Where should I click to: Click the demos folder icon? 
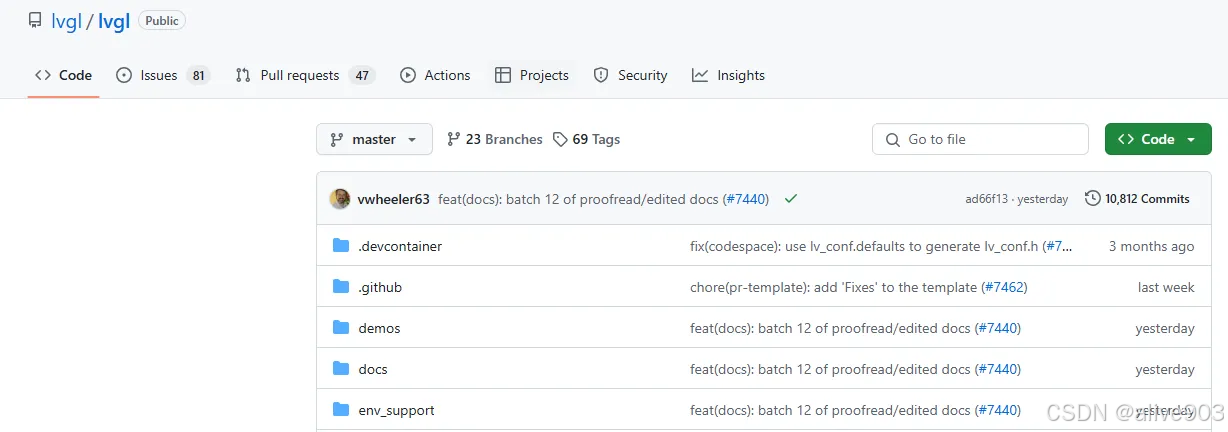click(x=341, y=328)
